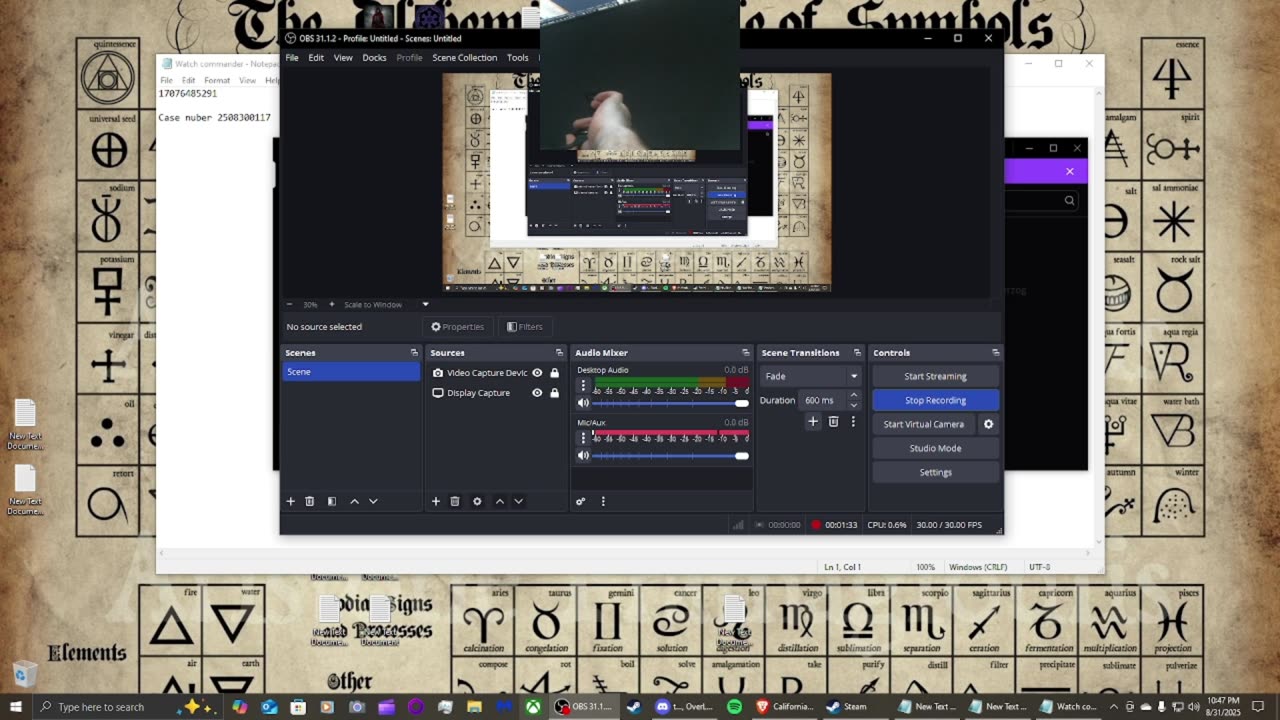This screenshot has height=720, width=1280.
Task: Pop out the Controls dock
Action: coord(995,353)
